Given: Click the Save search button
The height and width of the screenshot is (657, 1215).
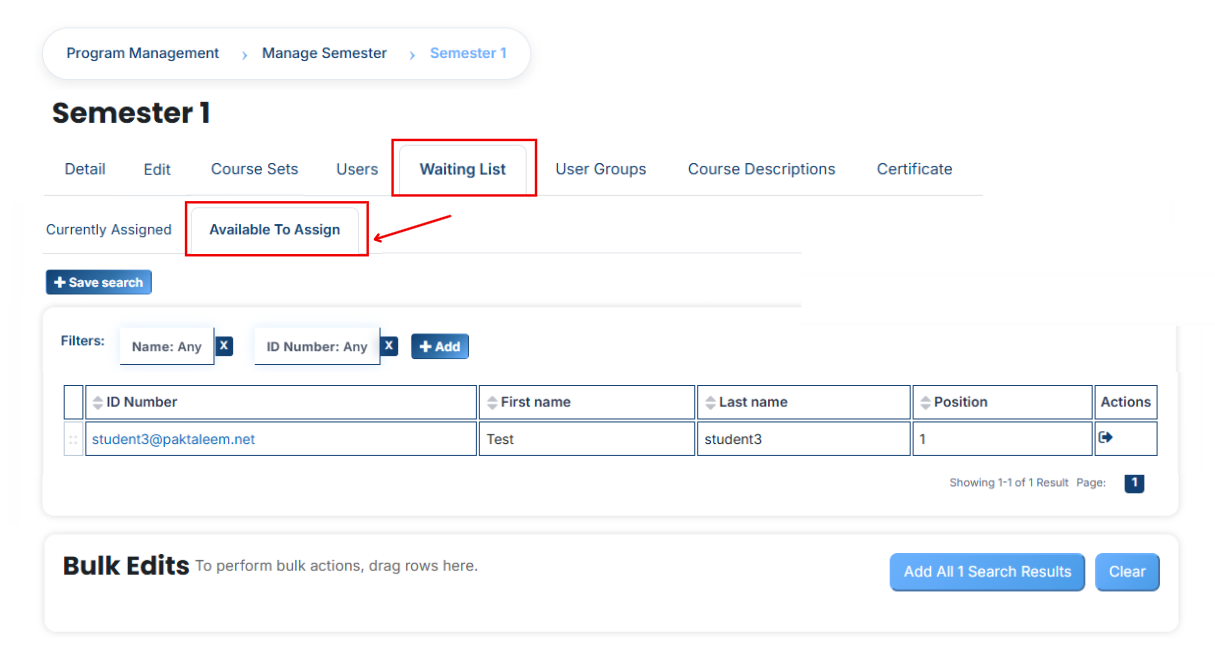Looking at the screenshot, I should (x=99, y=282).
